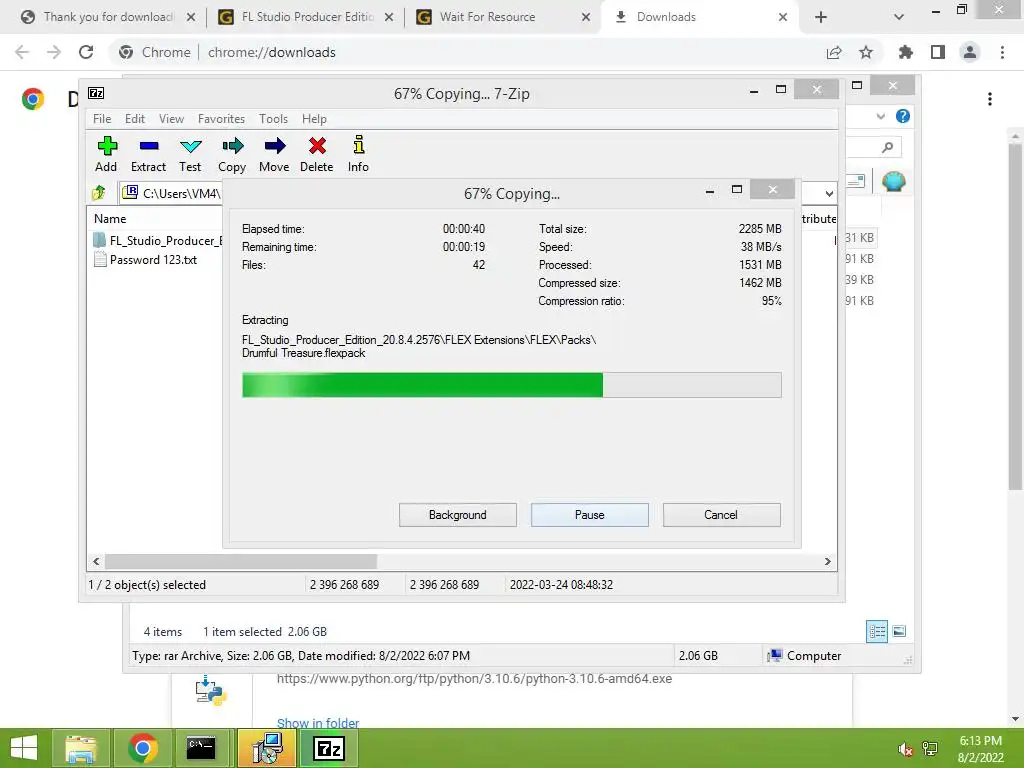
Task: Open the Tools menu in 7-Zip
Action: (273, 119)
